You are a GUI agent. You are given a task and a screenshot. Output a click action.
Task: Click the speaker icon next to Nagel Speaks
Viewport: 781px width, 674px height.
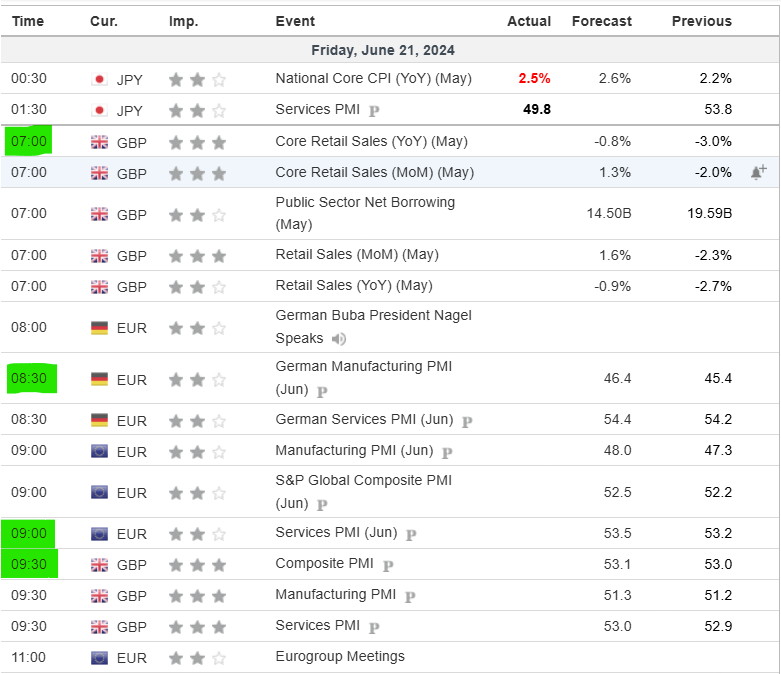[x=339, y=339]
